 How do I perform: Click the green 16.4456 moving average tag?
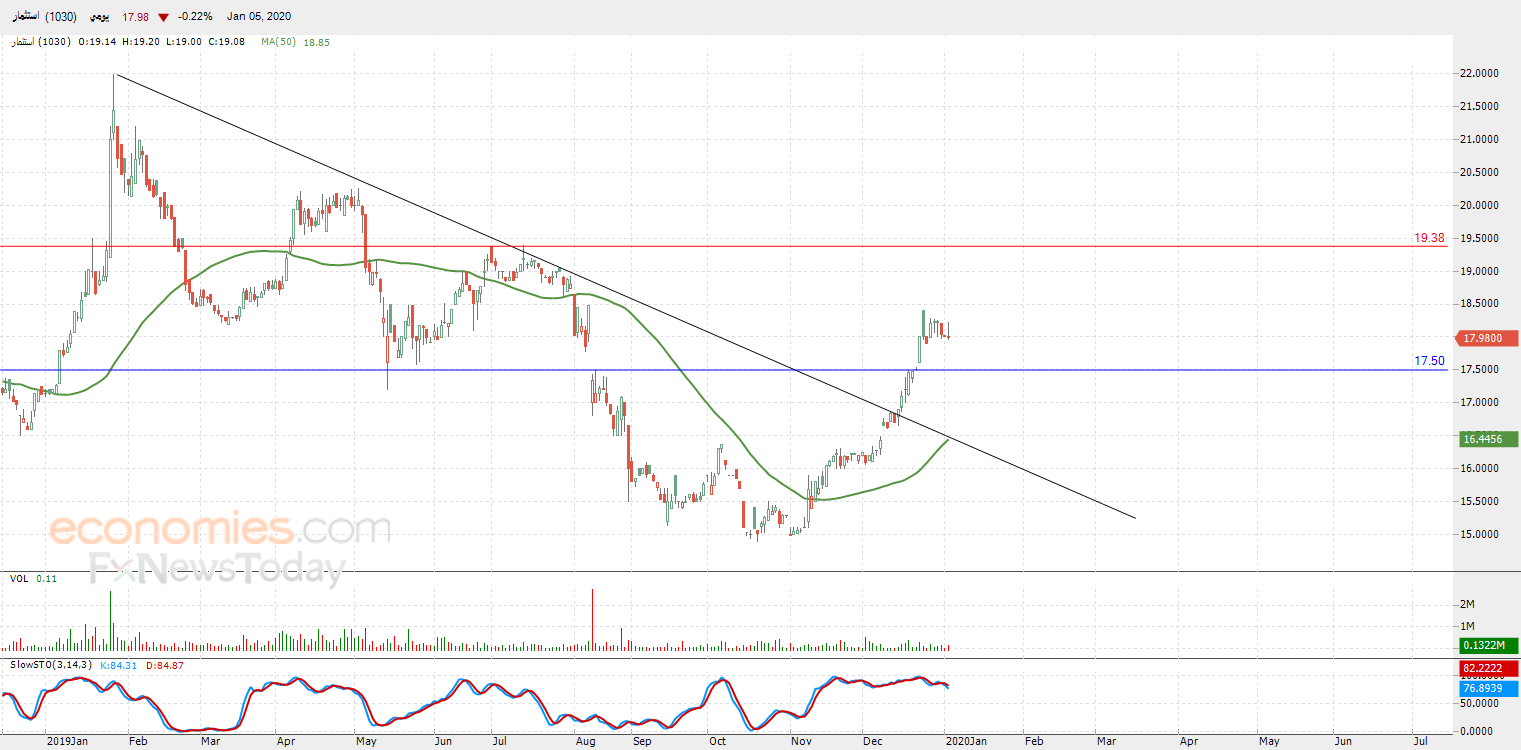pos(1488,439)
